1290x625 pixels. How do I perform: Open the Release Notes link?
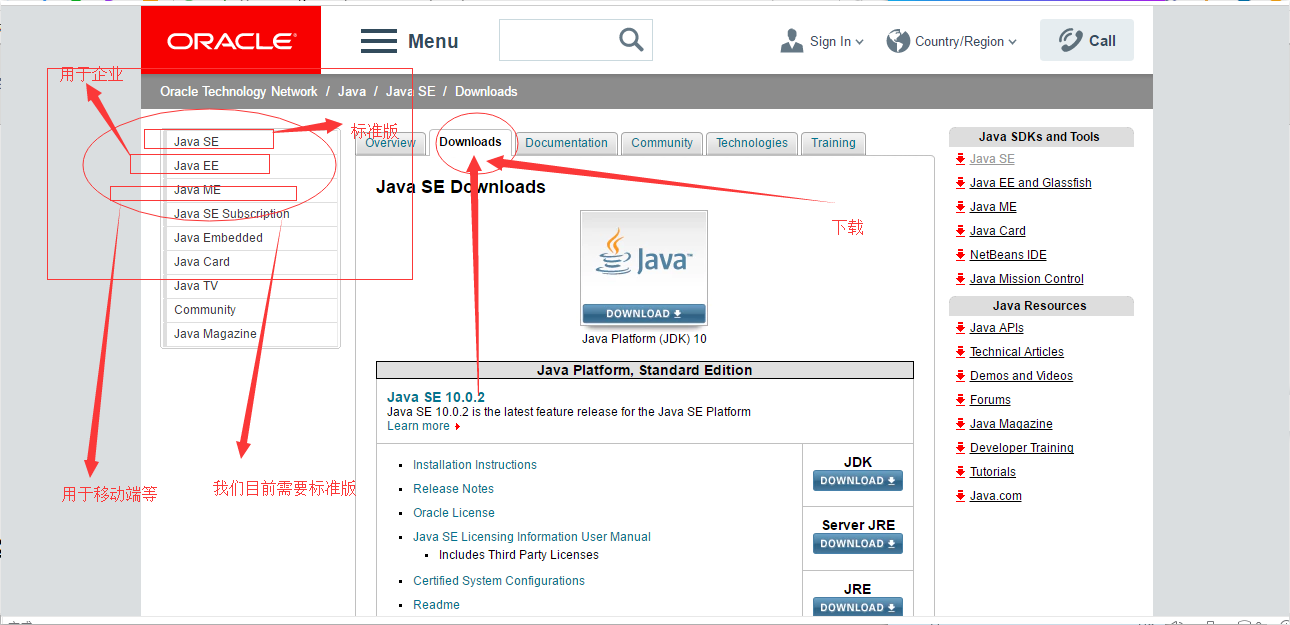[x=453, y=489]
